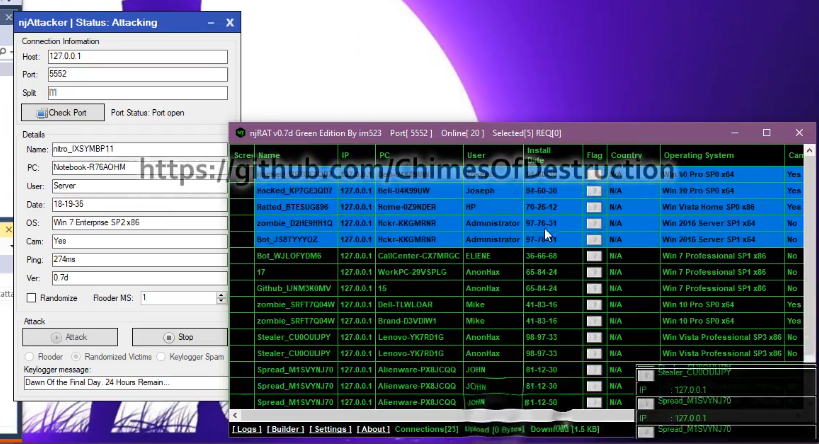Click the Keylogger message text field
The image size is (819, 444).
126,382
